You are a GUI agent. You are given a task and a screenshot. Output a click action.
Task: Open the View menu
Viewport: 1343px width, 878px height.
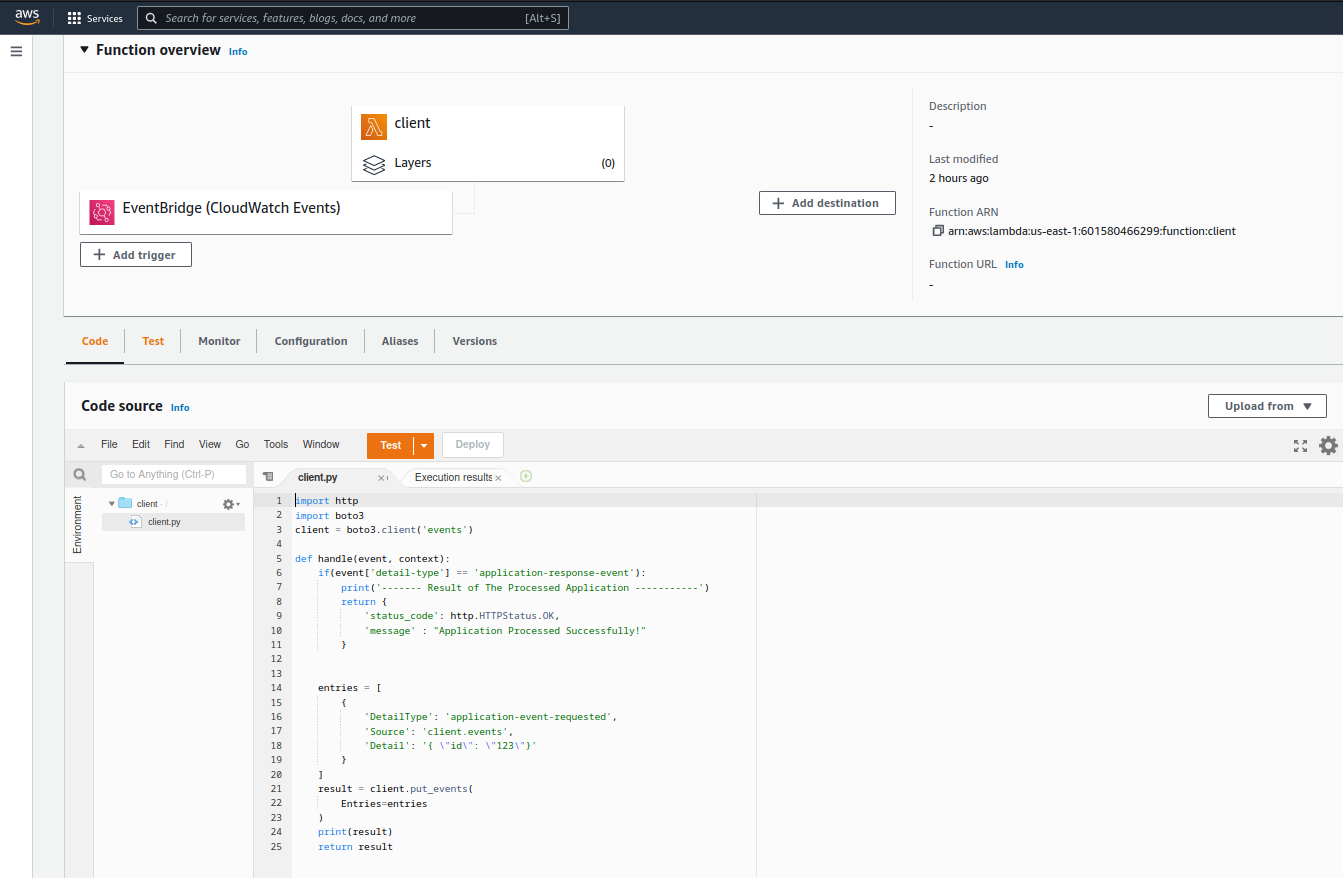(210, 445)
